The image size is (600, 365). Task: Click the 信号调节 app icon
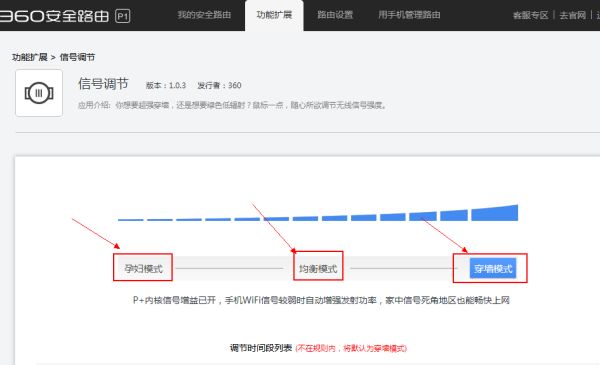point(39,93)
